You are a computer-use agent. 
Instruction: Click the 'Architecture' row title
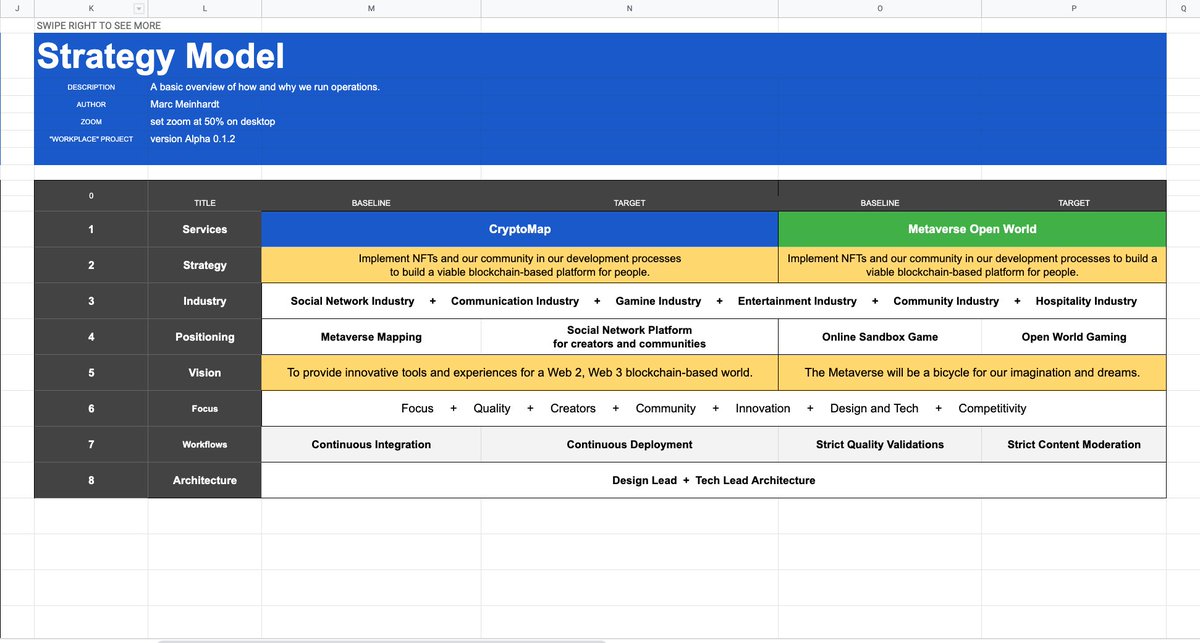(205, 480)
